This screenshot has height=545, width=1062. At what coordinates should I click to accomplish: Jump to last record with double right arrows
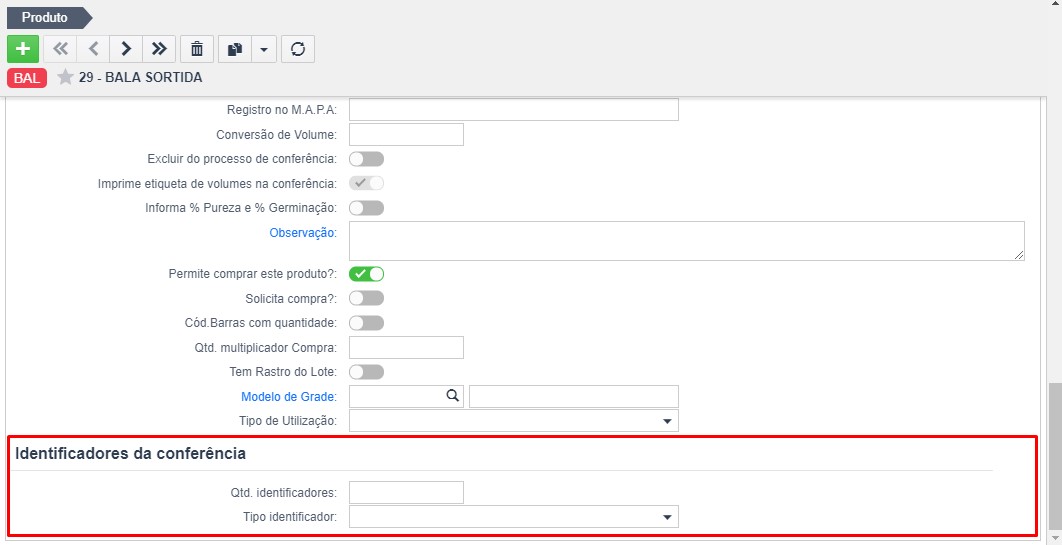point(159,49)
